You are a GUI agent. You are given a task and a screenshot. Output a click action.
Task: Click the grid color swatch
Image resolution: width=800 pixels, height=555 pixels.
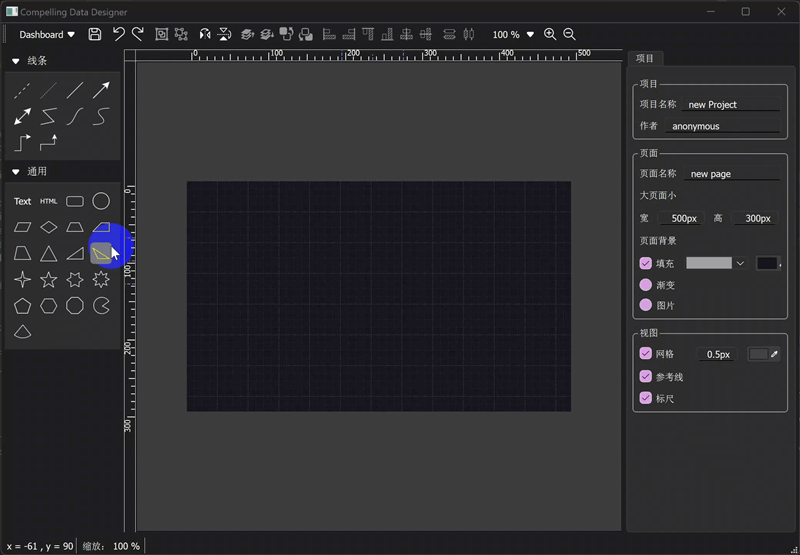click(x=758, y=354)
